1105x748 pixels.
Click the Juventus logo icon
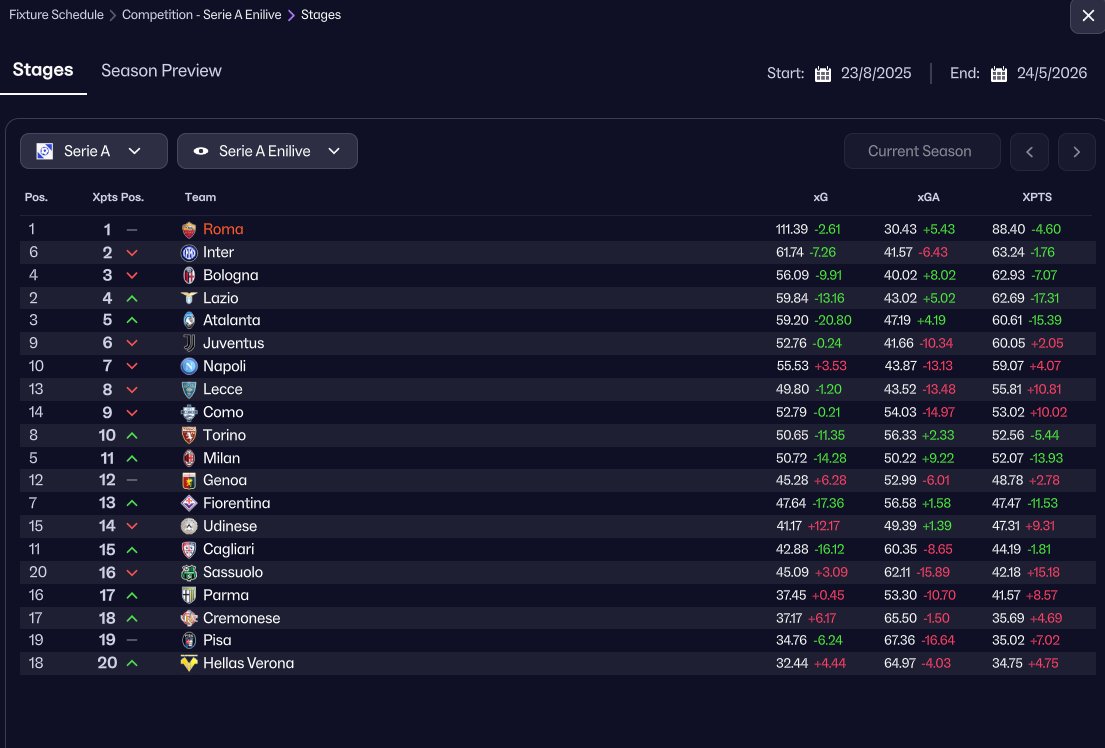click(x=189, y=343)
